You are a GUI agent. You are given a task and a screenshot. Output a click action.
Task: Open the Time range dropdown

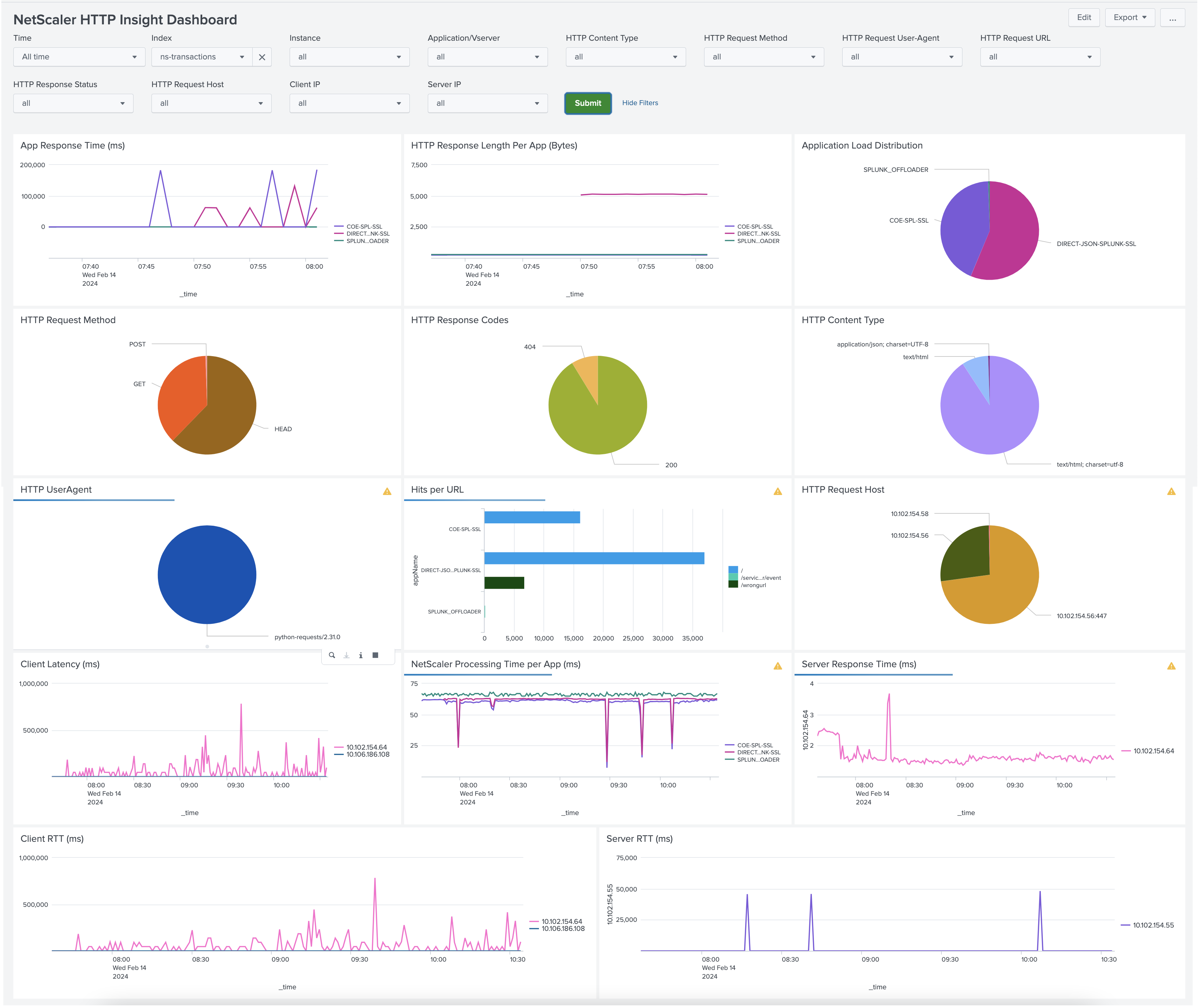click(79, 57)
